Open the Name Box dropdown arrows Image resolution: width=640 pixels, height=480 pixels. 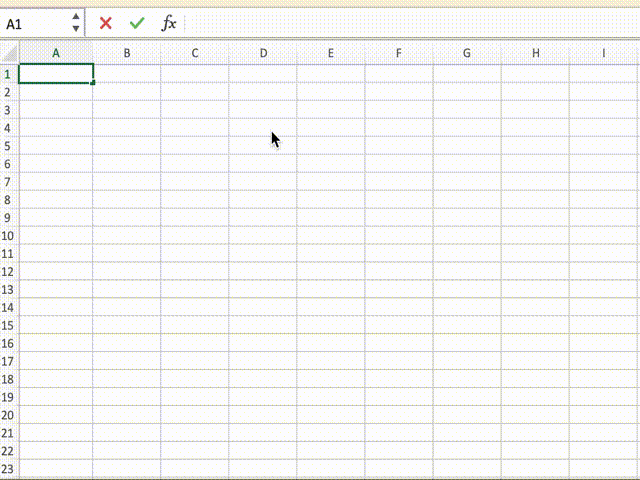click(x=76, y=23)
